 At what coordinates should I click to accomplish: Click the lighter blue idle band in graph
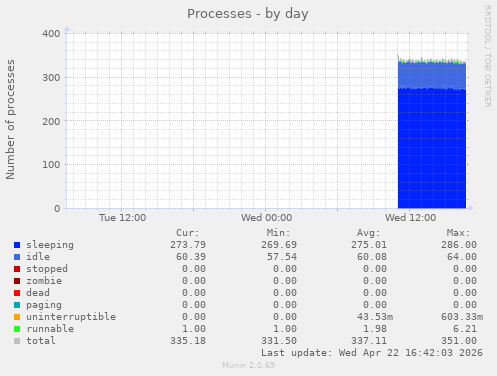[x=432, y=75]
